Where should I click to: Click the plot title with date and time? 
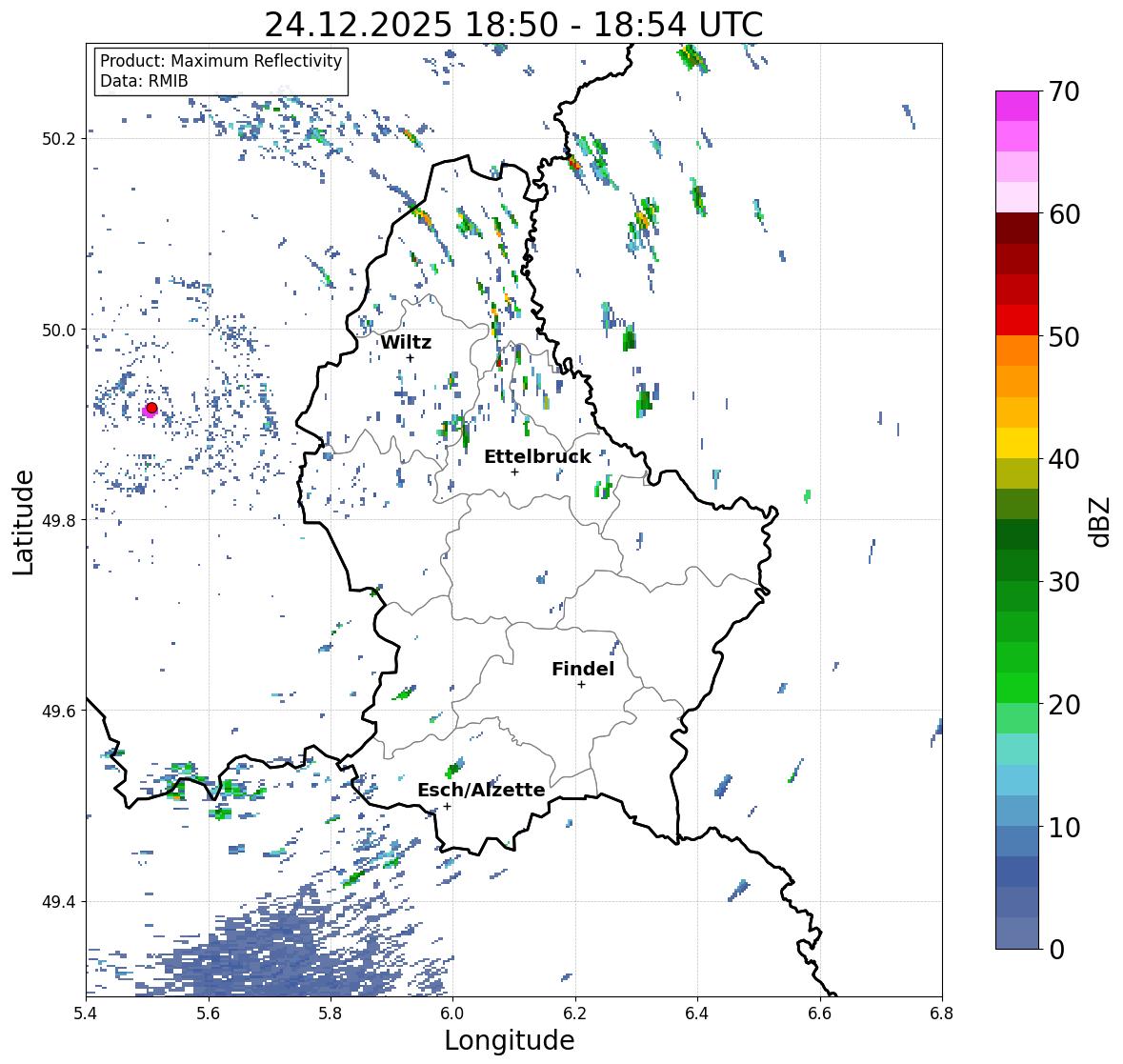(x=513, y=25)
